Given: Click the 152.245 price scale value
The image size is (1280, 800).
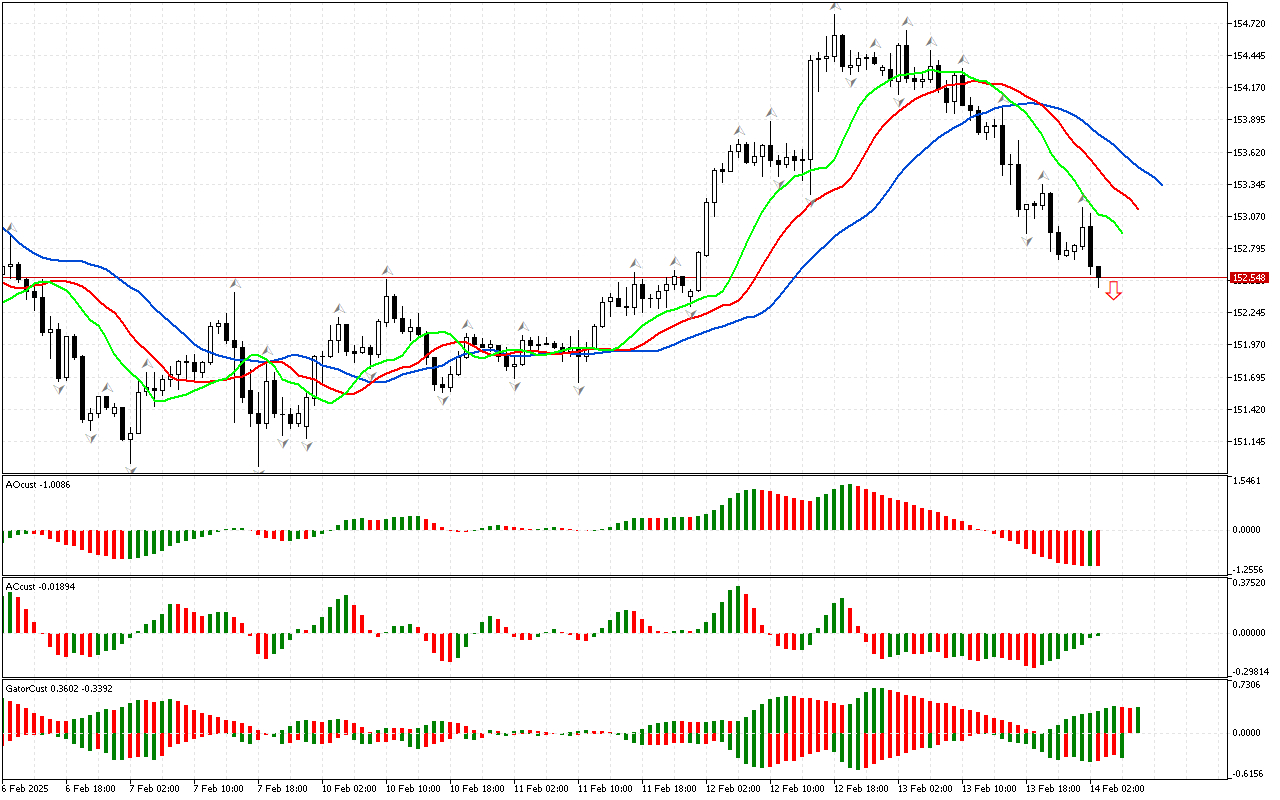Looking at the screenshot, I should [1251, 313].
